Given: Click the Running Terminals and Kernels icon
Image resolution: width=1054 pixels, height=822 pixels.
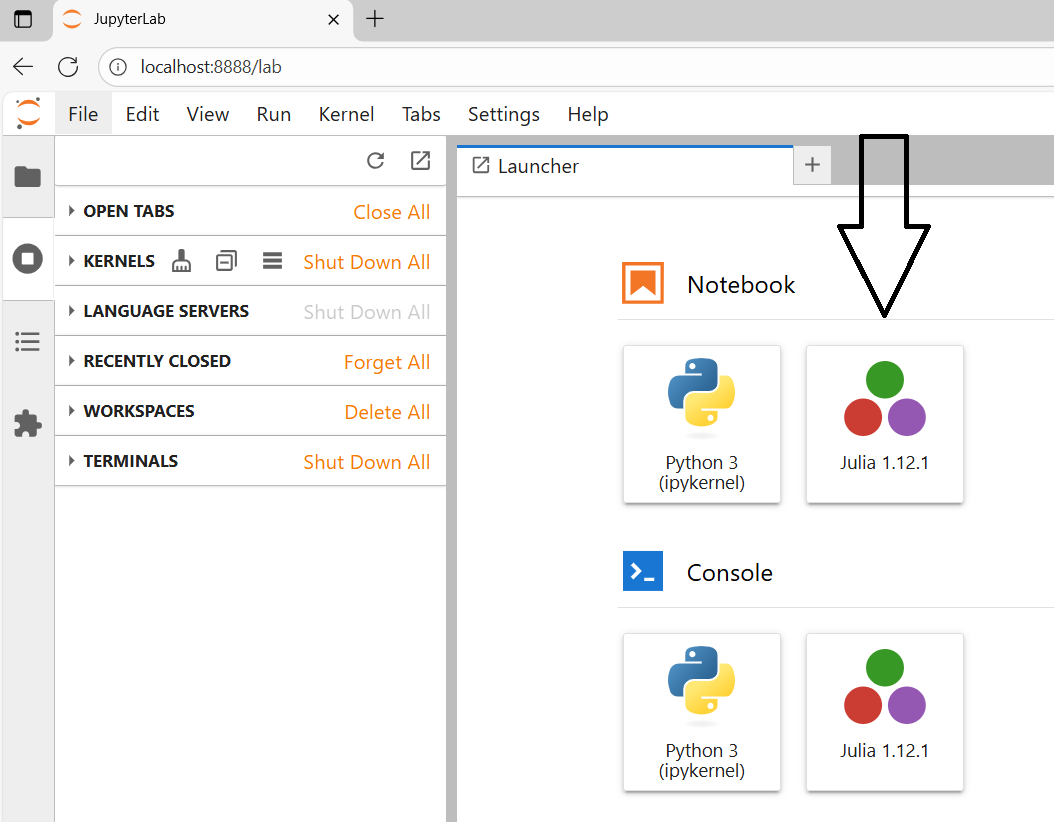Looking at the screenshot, I should 28,259.
